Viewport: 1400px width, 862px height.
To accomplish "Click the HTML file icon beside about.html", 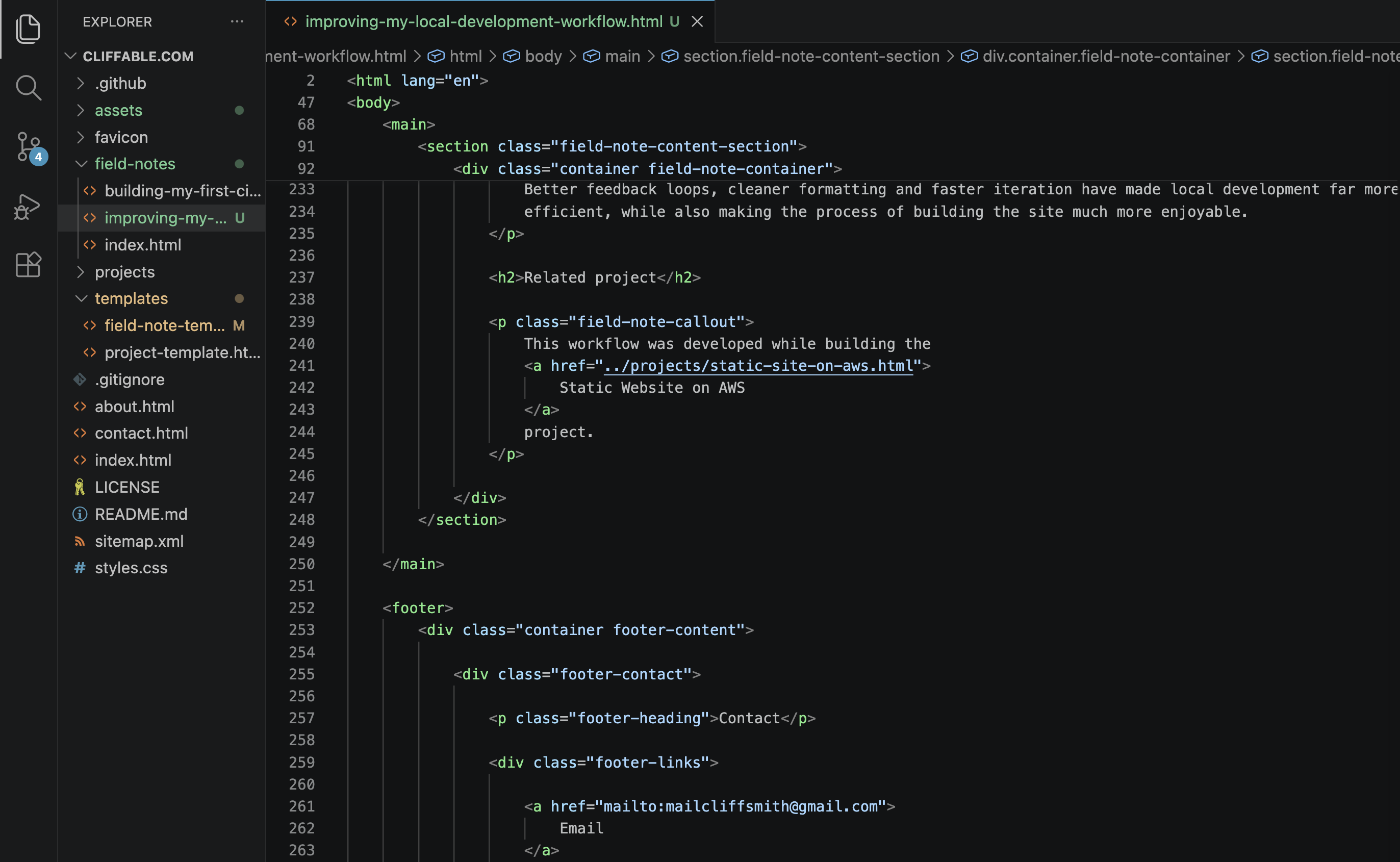I will pos(80,407).
